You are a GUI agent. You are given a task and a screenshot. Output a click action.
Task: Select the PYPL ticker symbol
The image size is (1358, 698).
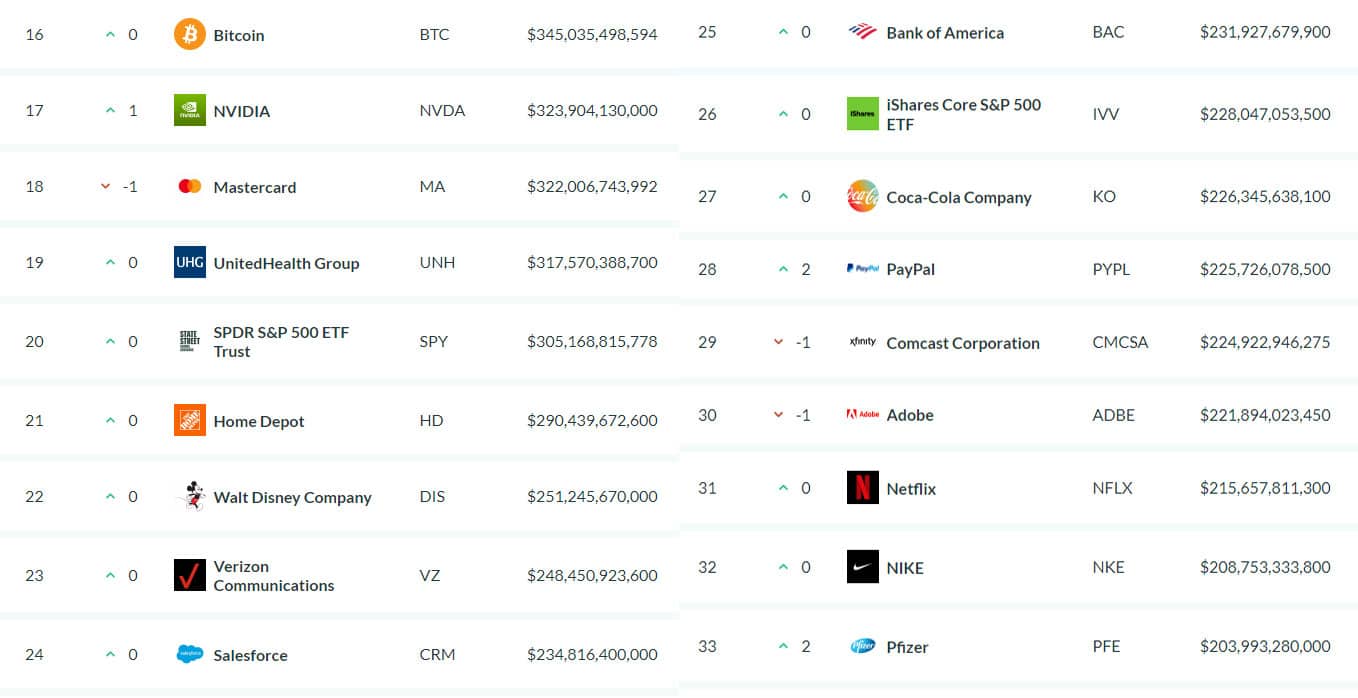point(1111,269)
